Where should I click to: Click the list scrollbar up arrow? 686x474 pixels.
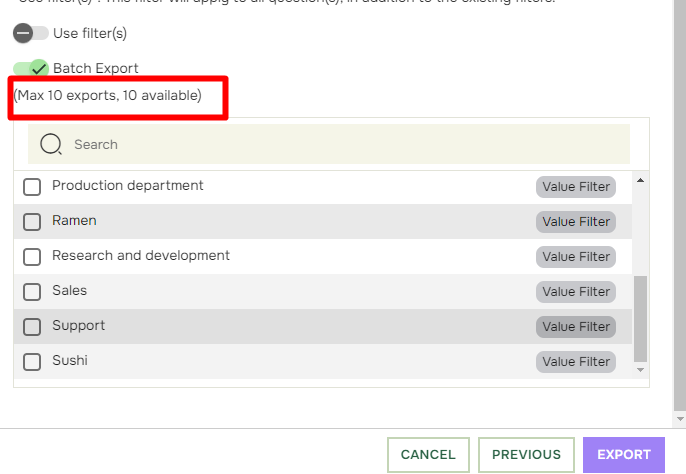(640, 180)
